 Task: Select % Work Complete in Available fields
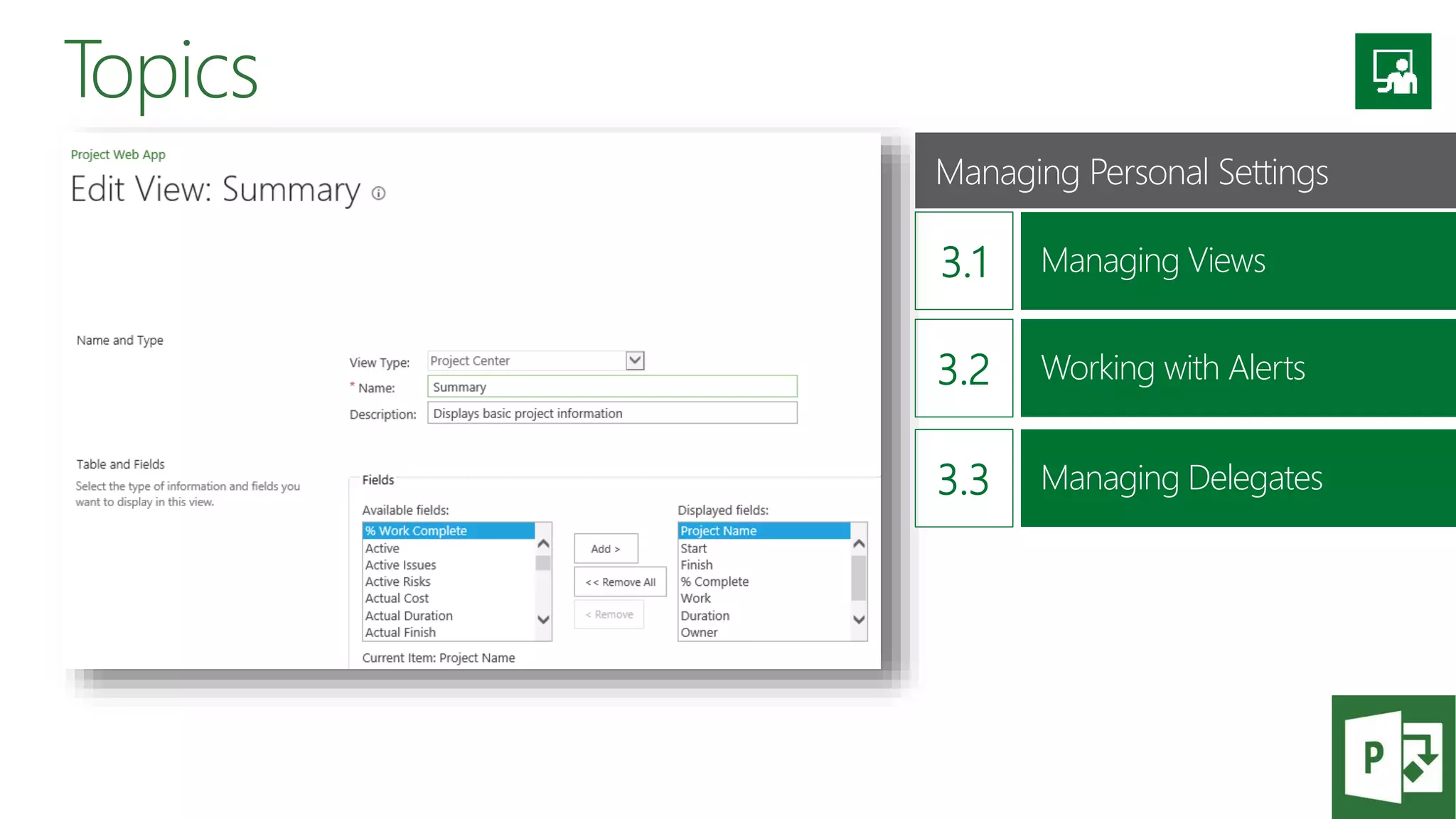click(x=449, y=530)
